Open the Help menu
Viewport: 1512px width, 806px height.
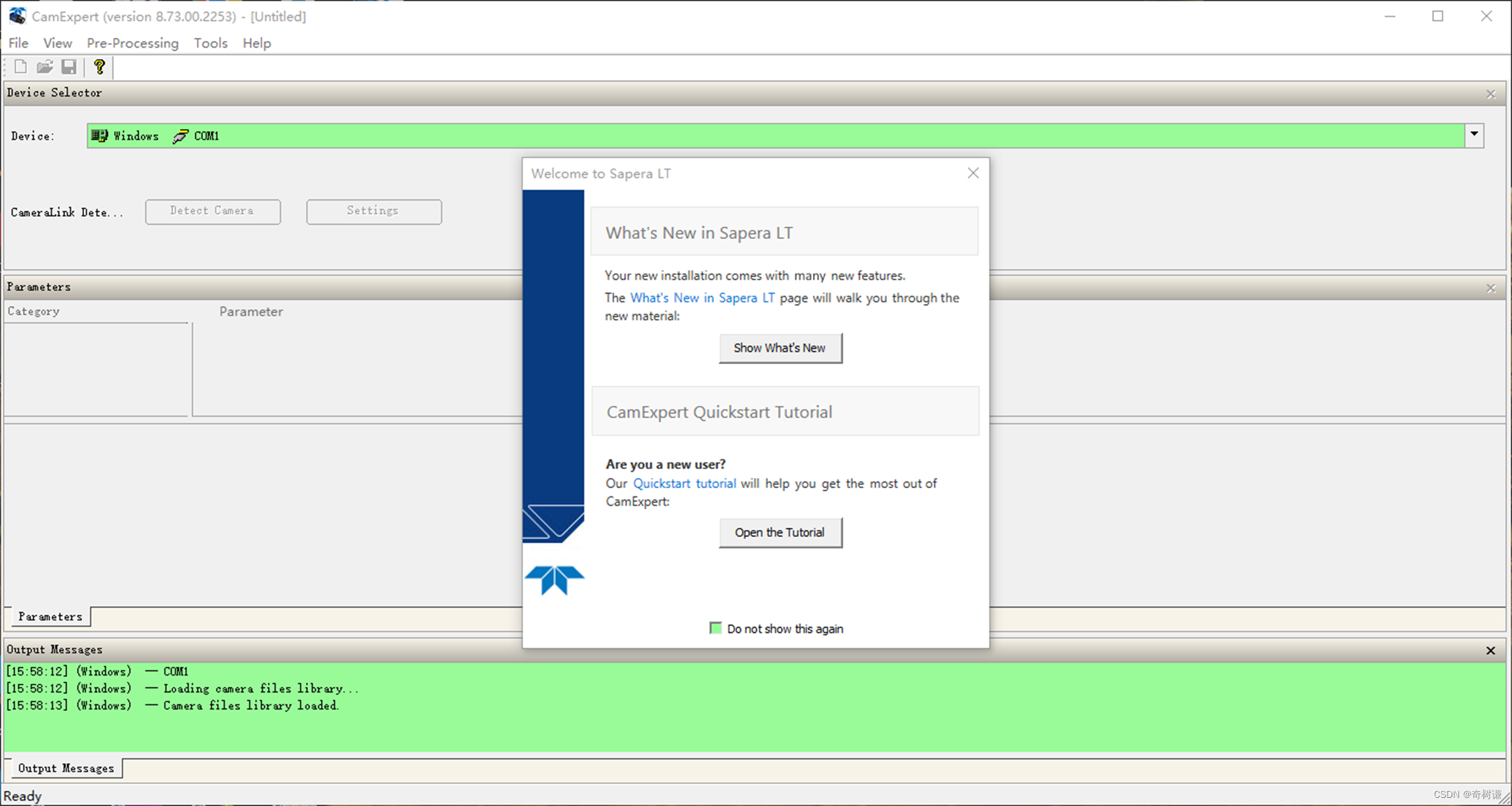pos(257,43)
